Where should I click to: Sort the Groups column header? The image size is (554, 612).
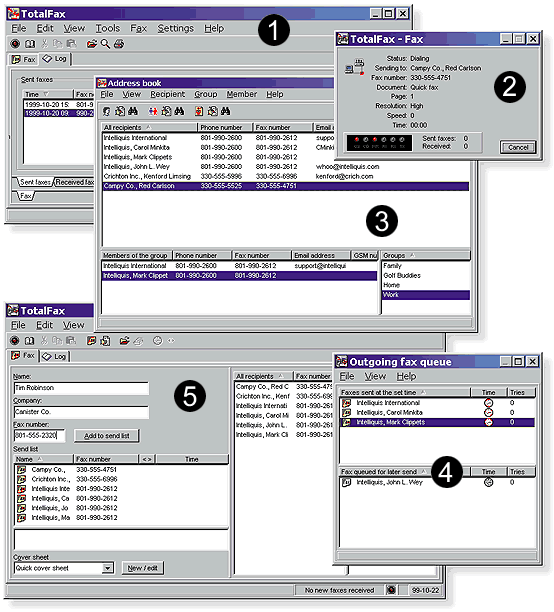click(425, 256)
